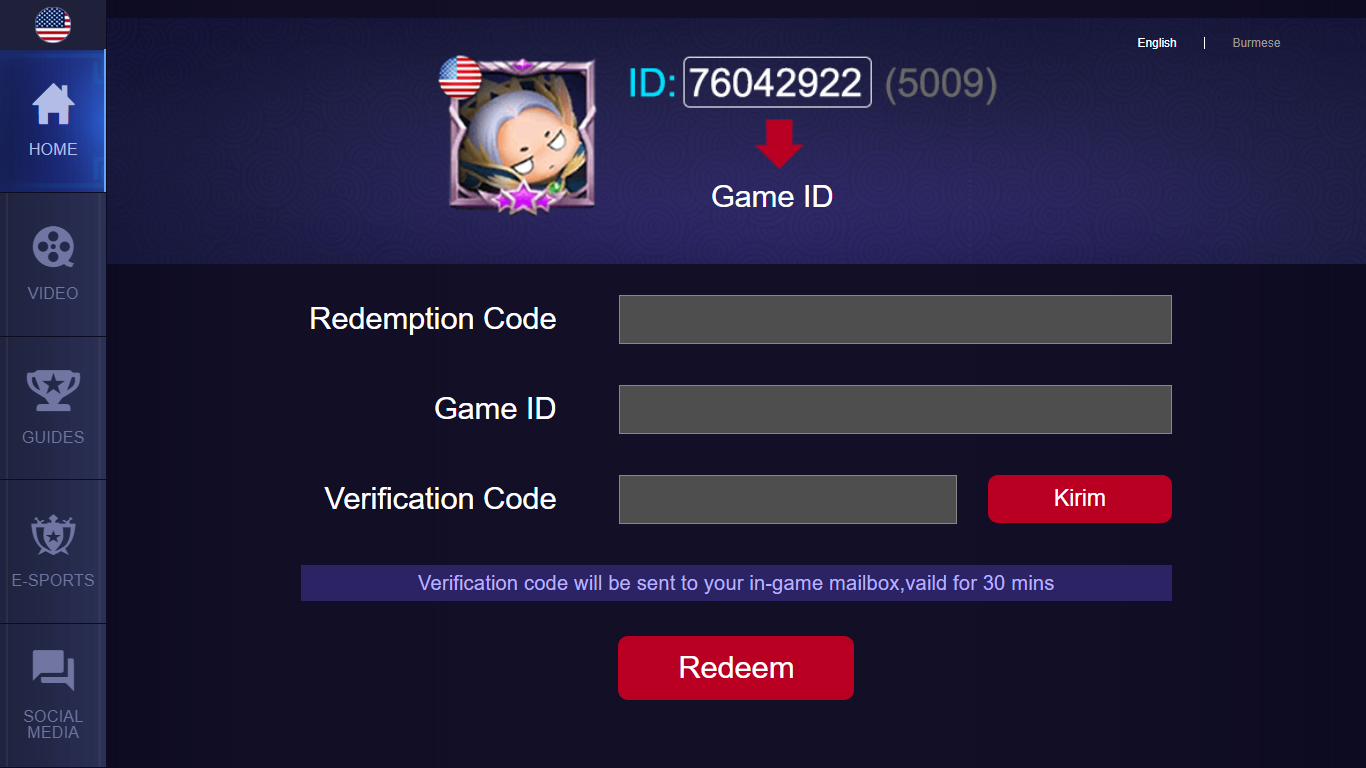Focus the Game ID input field
Screen dimensions: 1366x768
pyautogui.click(x=895, y=409)
